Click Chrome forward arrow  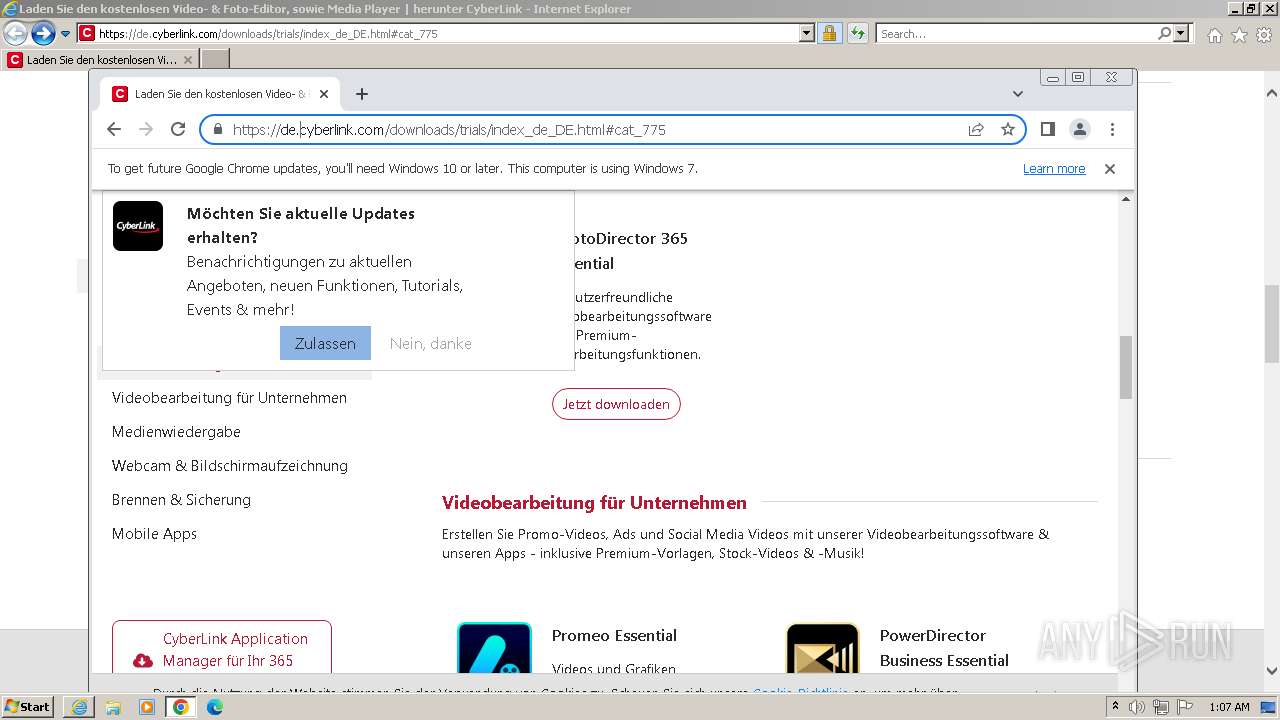[x=146, y=129]
